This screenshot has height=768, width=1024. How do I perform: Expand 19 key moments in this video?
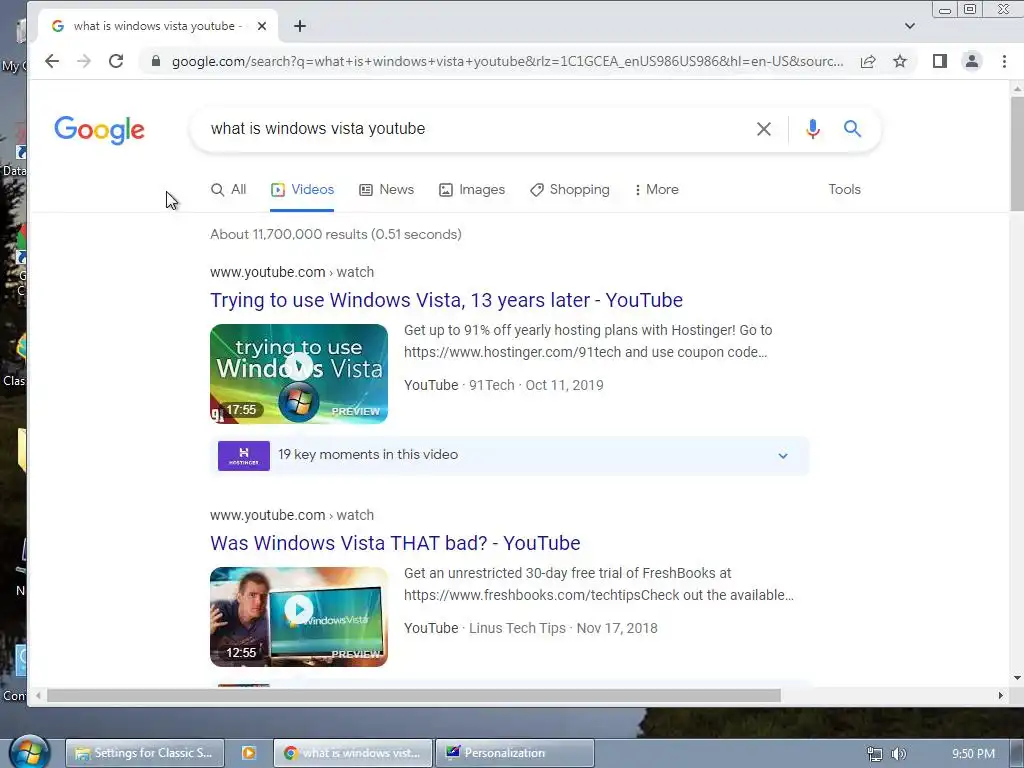pos(509,455)
